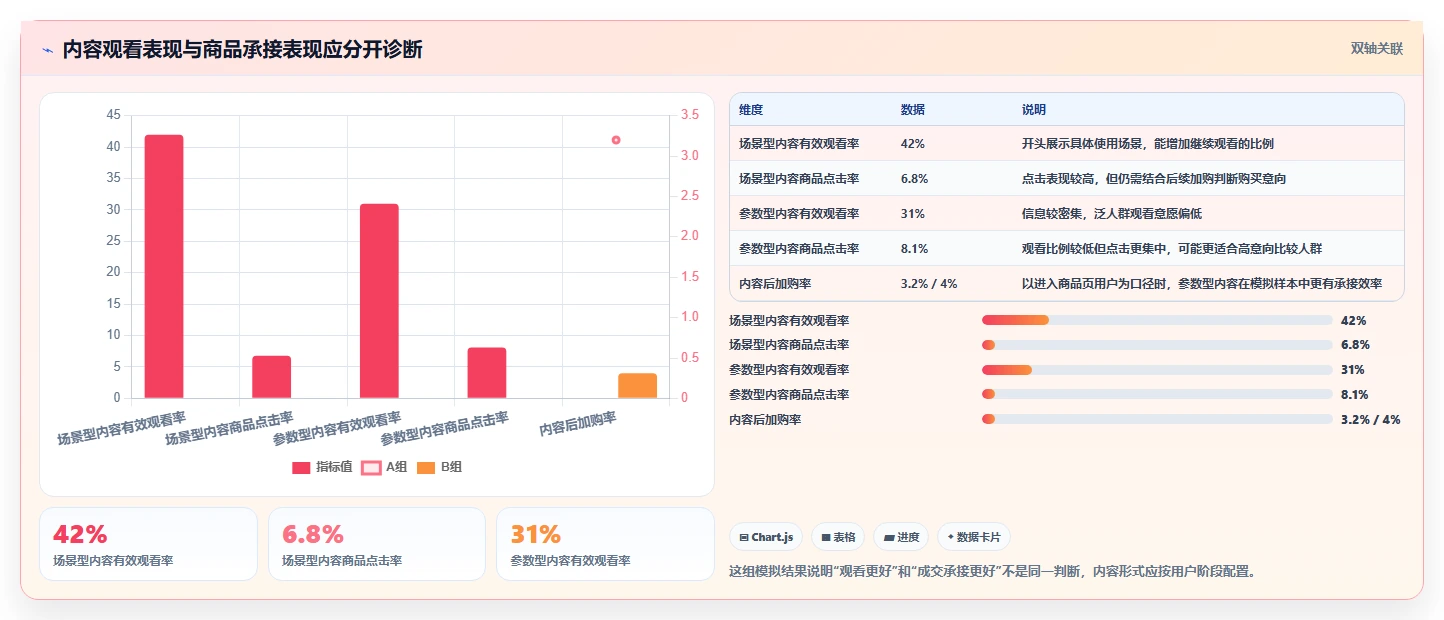Toggle the 指标值 legend swatch
Viewport: 1444px width, 620px height.
pyautogui.click(x=301, y=467)
